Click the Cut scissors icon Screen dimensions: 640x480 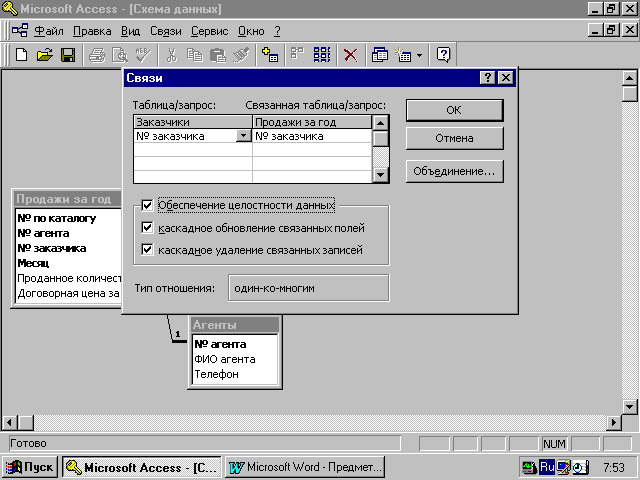coord(172,55)
